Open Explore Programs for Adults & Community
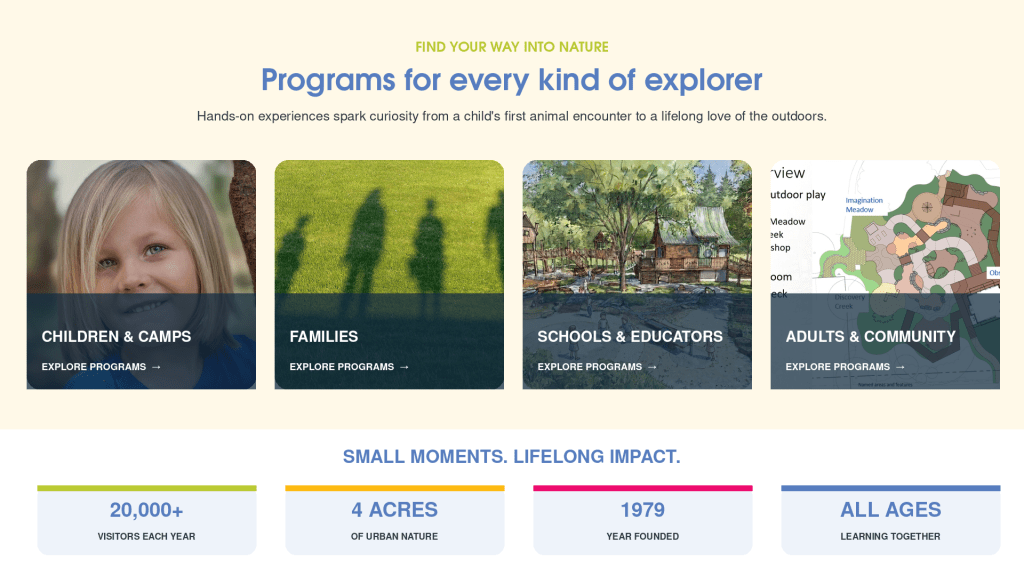The width and height of the screenshot is (1024, 576). coord(845,367)
